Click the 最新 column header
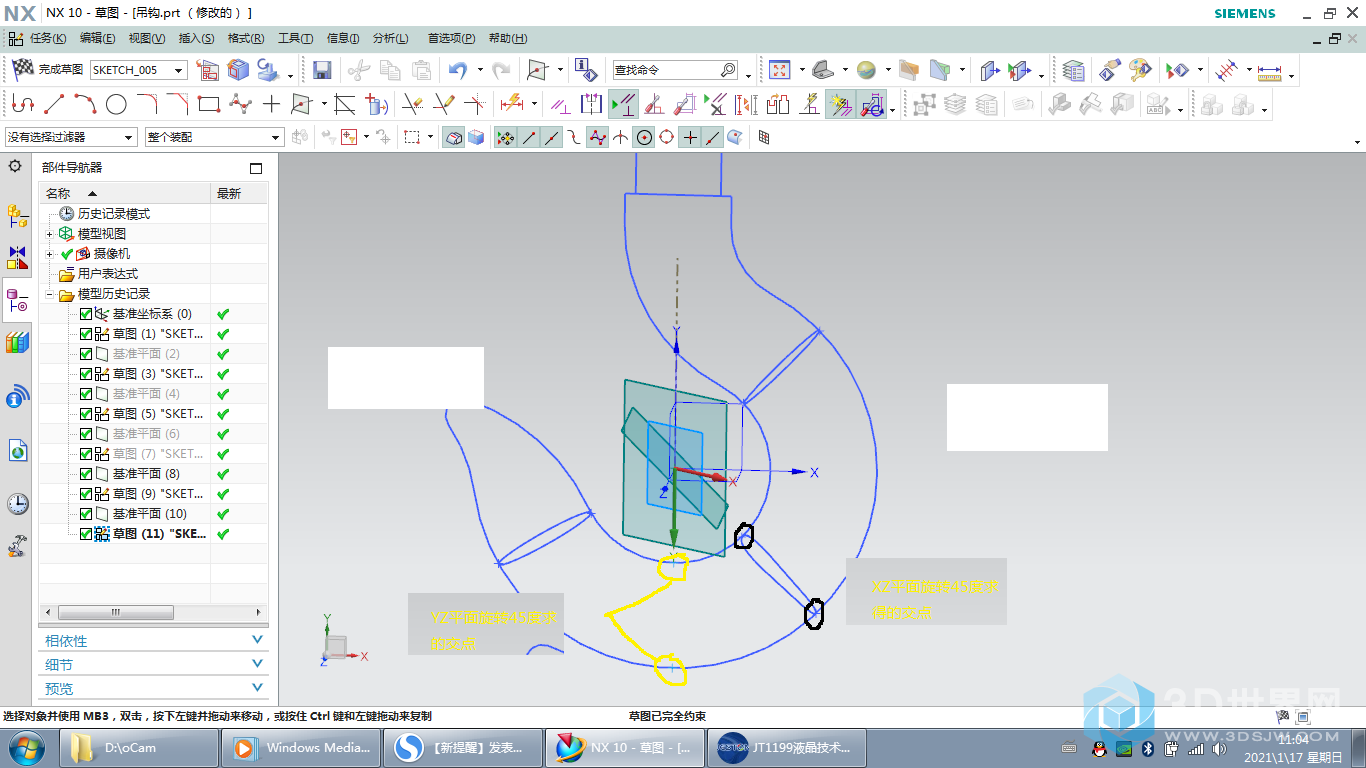Screen dimensions: 1366x768 click(239, 193)
